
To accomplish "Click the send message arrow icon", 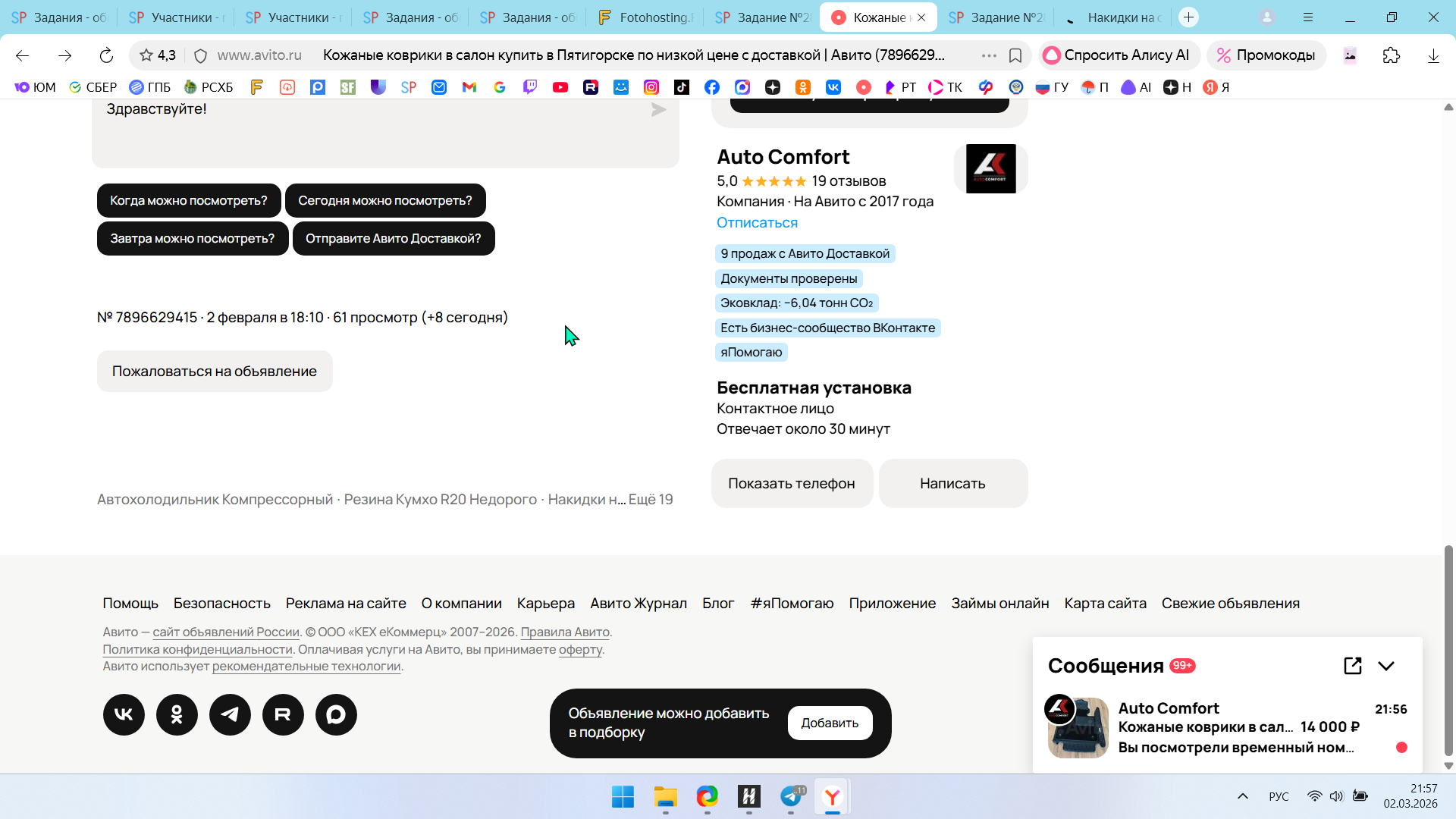I will pos(658,110).
